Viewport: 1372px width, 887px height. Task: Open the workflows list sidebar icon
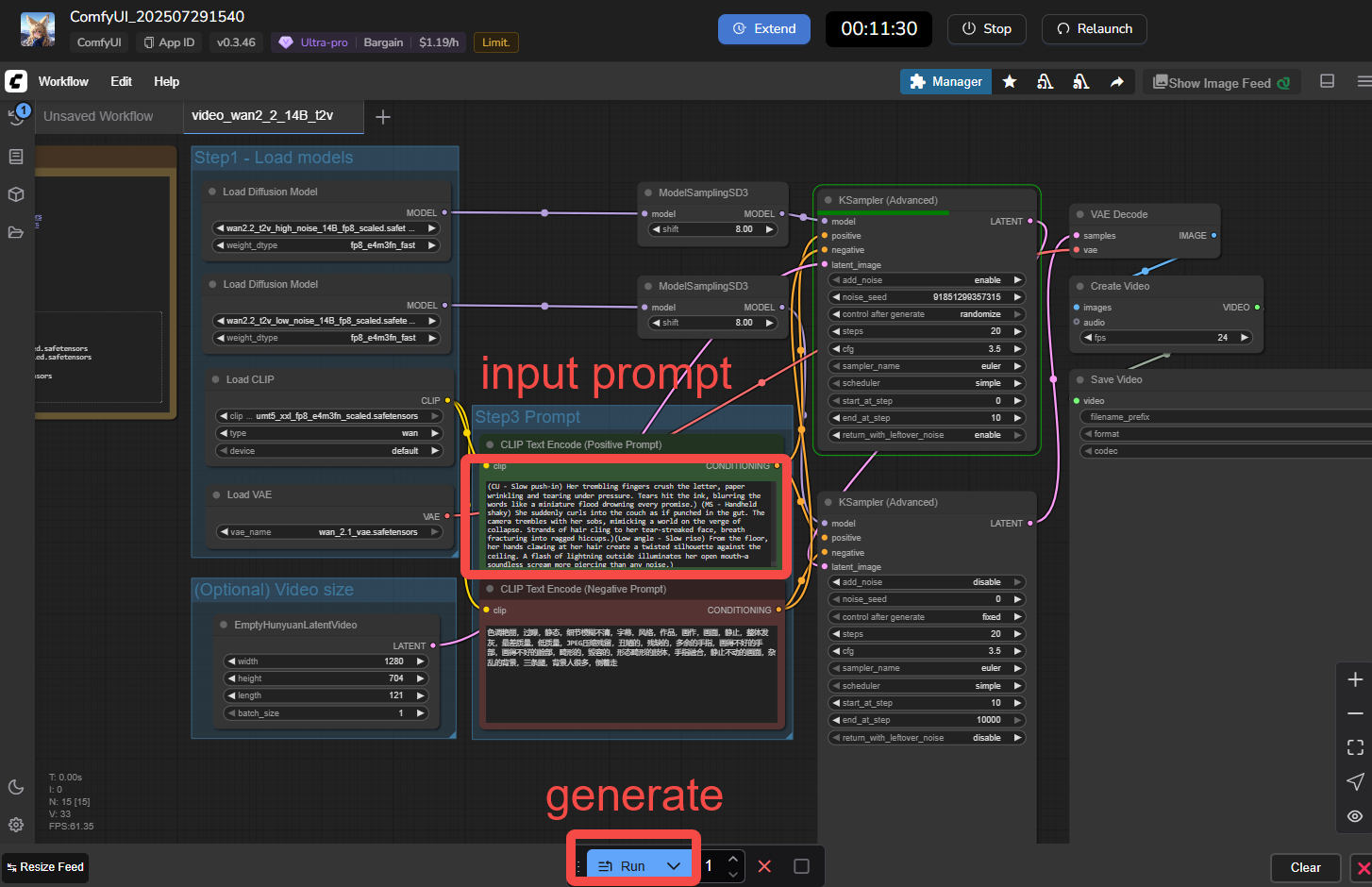coord(16,157)
